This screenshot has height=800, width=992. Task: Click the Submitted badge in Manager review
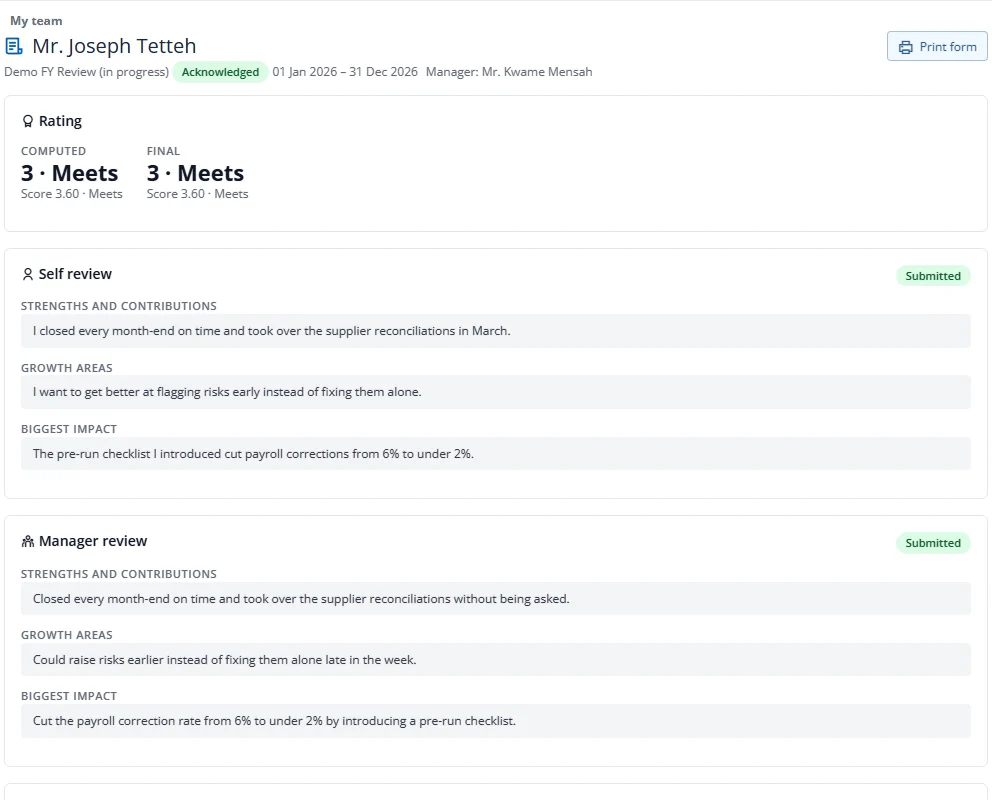click(933, 543)
